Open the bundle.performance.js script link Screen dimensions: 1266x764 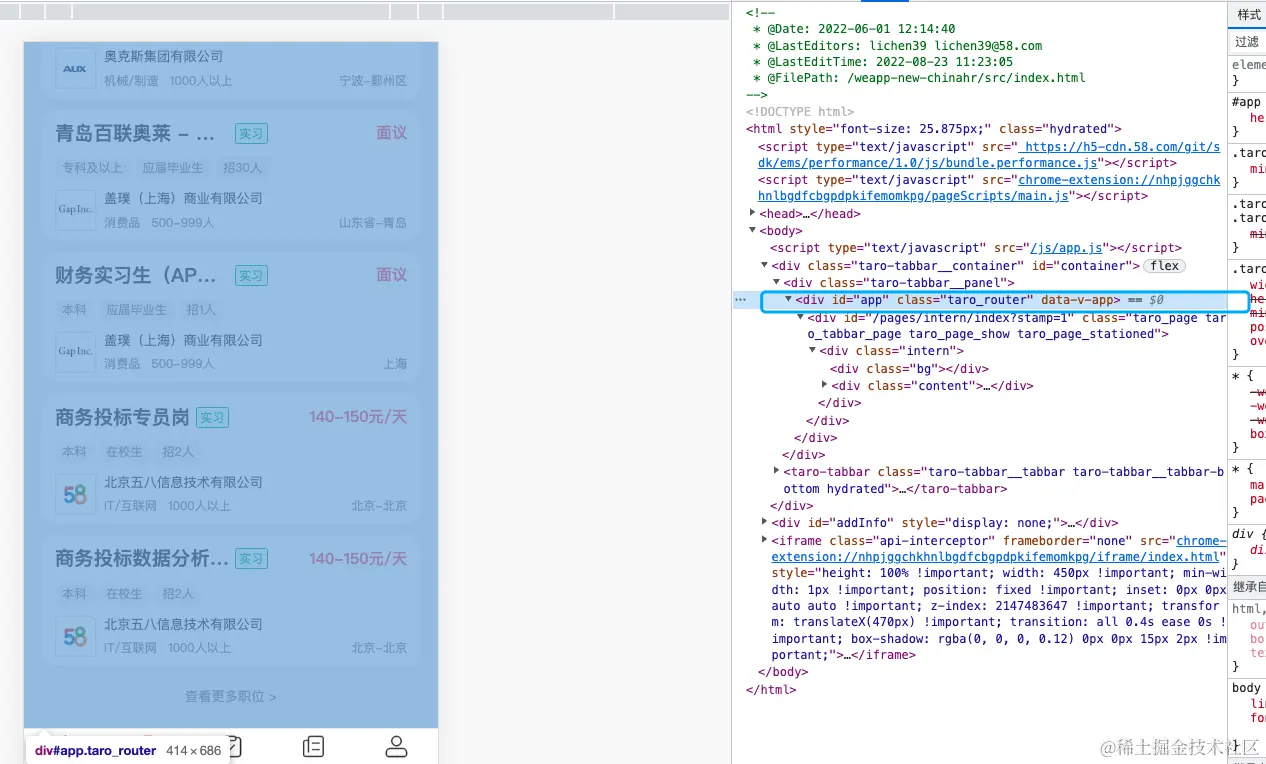pos(989,155)
